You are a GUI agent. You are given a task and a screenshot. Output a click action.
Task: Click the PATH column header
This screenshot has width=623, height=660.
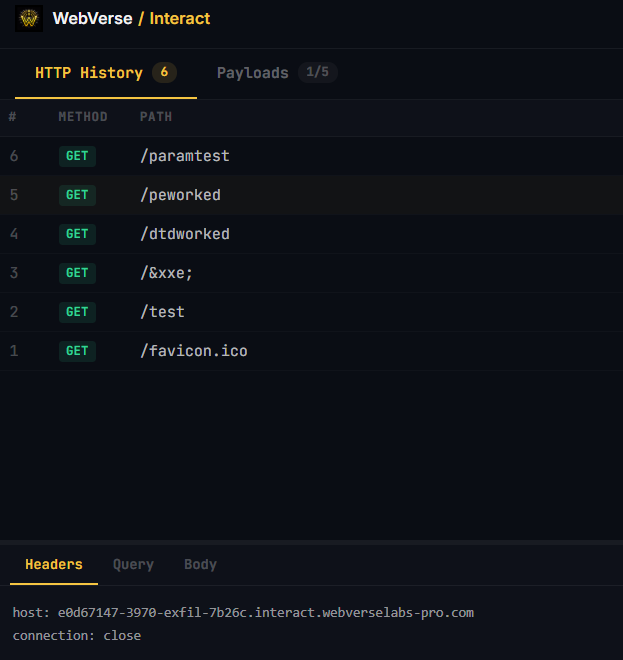[156, 117]
